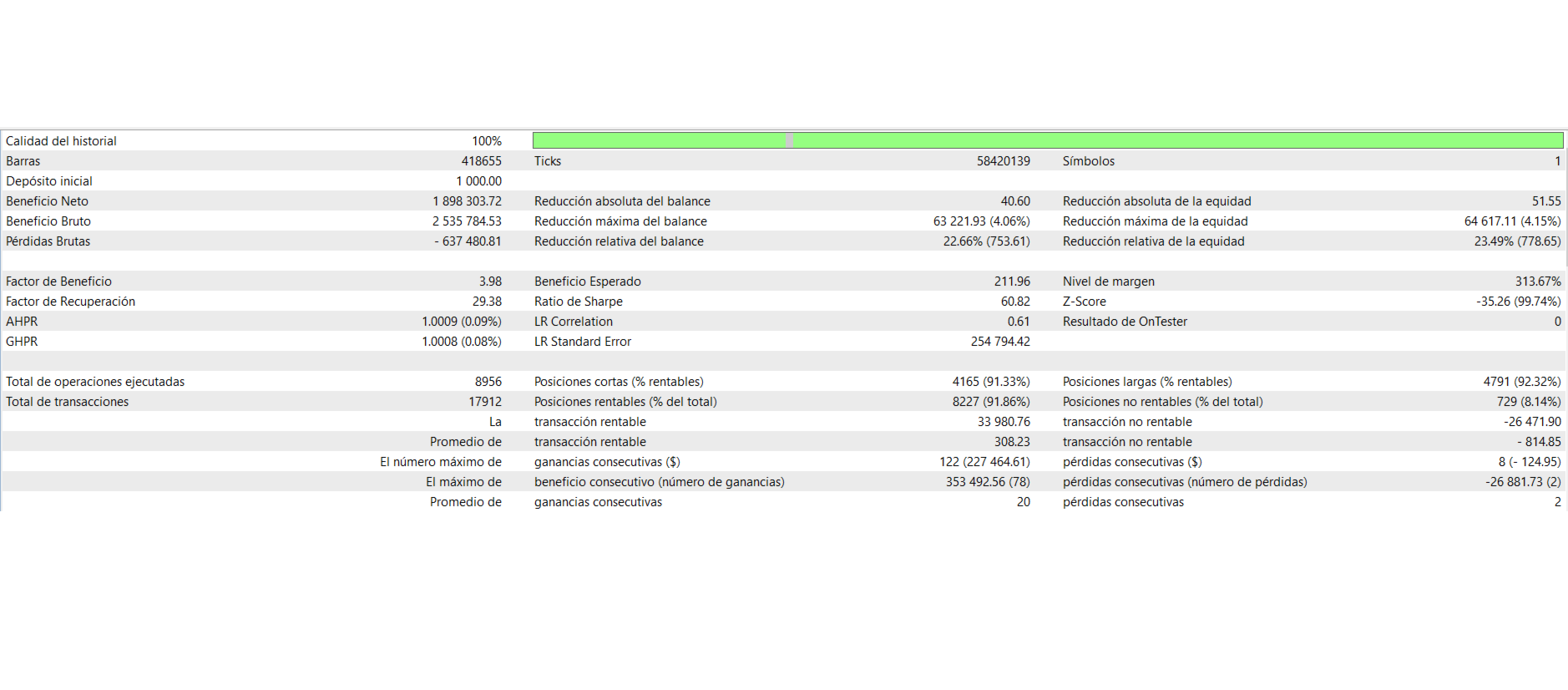Select the 'Resultado de OnTester' label
This screenshot has height=690, width=1568.
tap(1125, 322)
